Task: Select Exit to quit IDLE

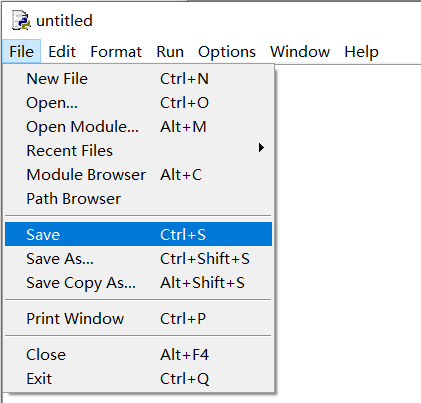Action: 138,379
